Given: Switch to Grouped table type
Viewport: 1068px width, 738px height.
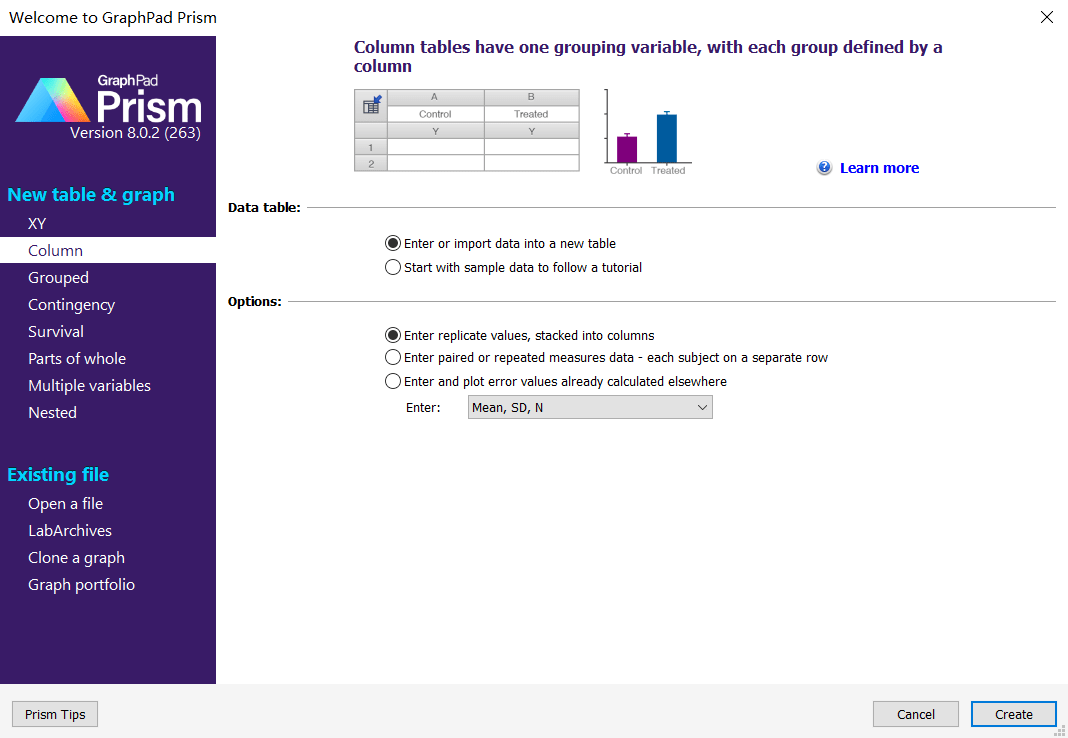Looking at the screenshot, I should point(58,278).
